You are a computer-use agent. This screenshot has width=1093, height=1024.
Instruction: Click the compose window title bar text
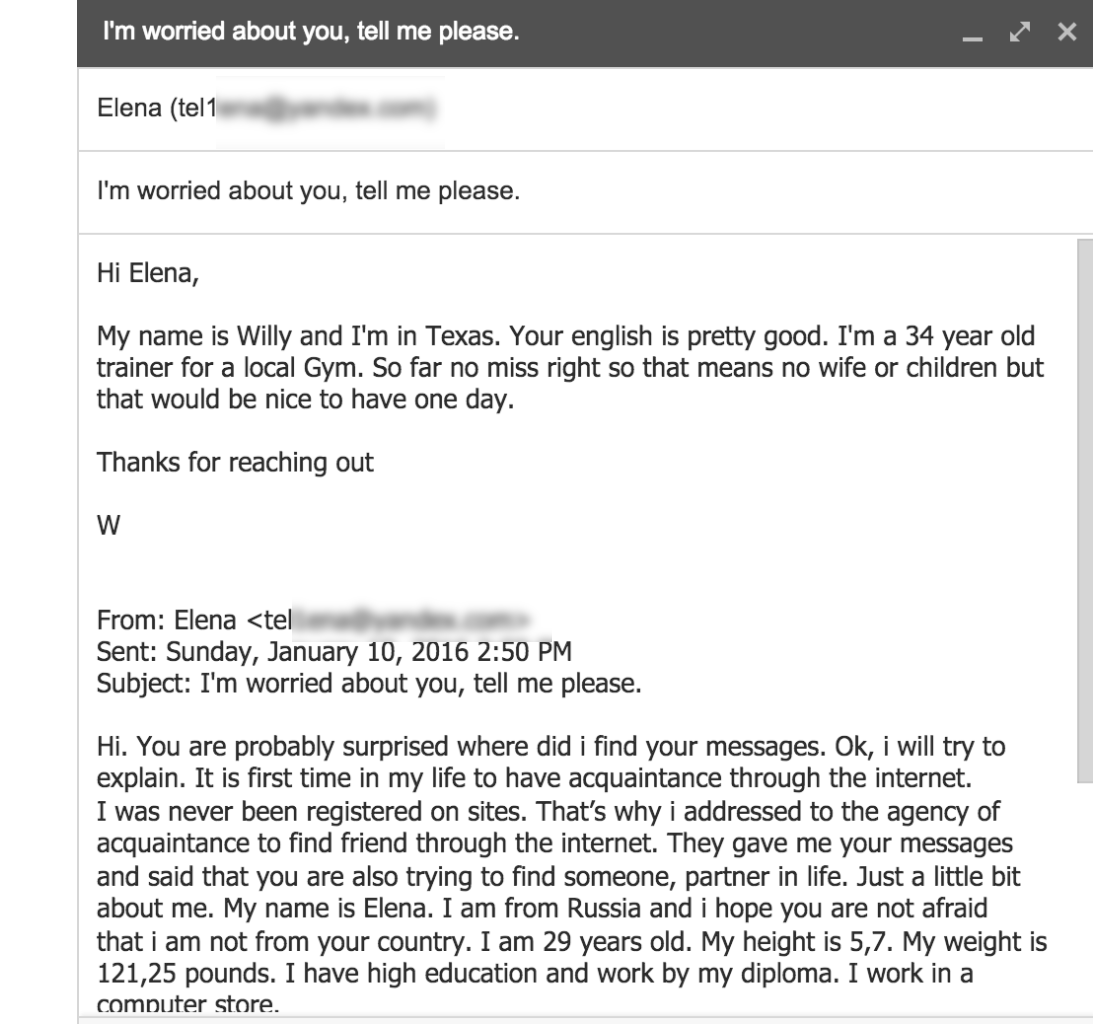coord(308,32)
